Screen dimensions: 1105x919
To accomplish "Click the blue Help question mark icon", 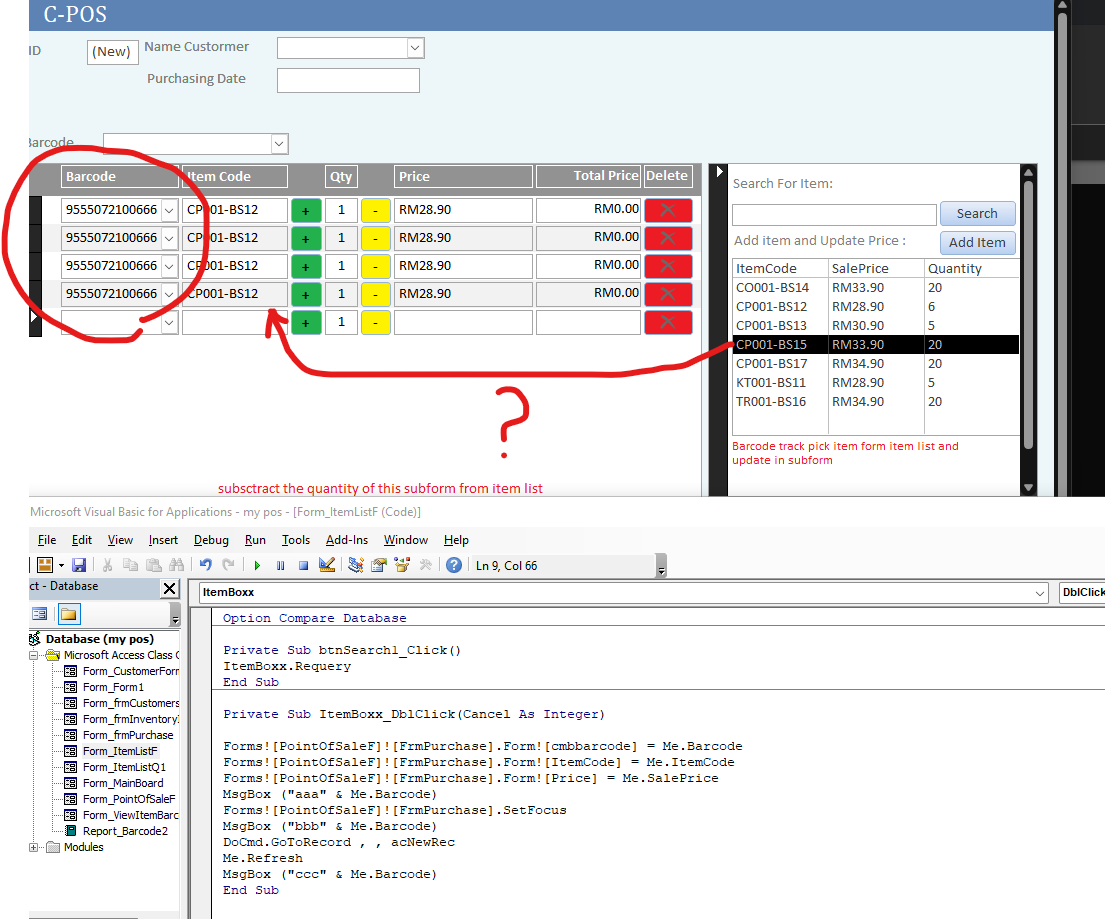I will 454,565.
